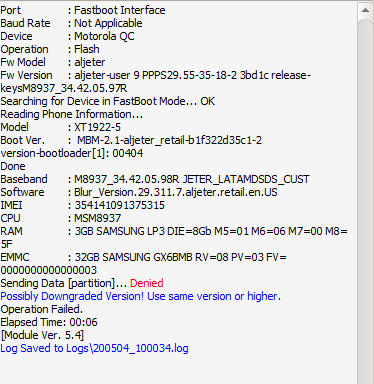Select the 'Operation Failed.' line

tap(42, 309)
